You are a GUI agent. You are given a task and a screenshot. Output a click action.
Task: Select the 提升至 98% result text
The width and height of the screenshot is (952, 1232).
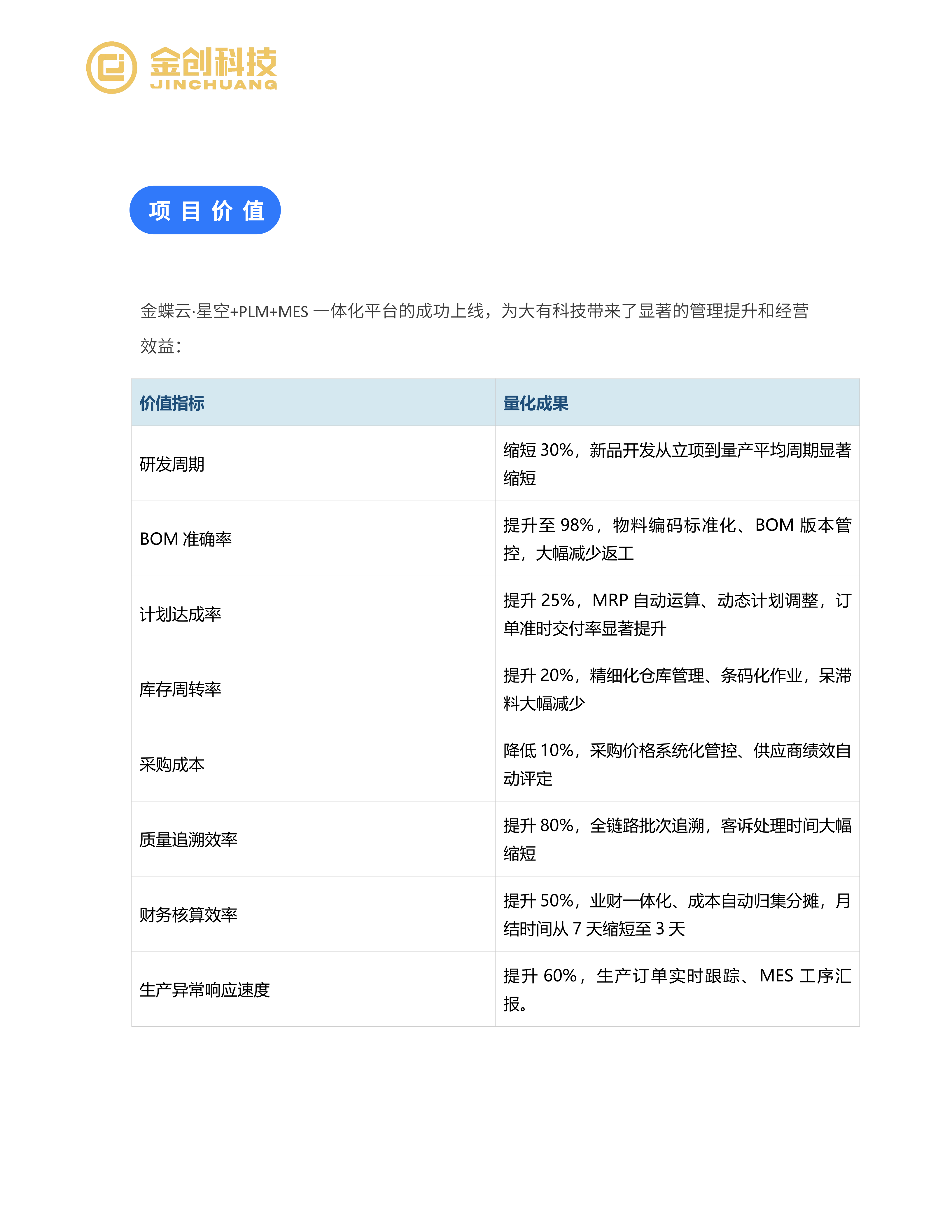click(x=677, y=539)
